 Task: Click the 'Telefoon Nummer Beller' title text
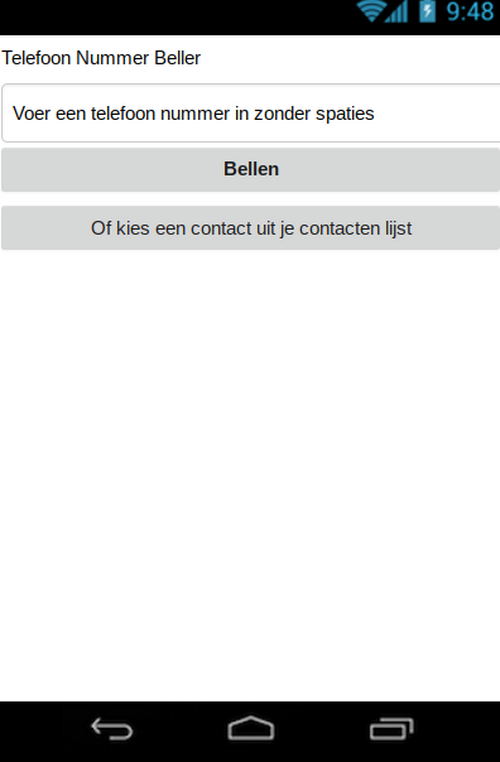point(101,58)
